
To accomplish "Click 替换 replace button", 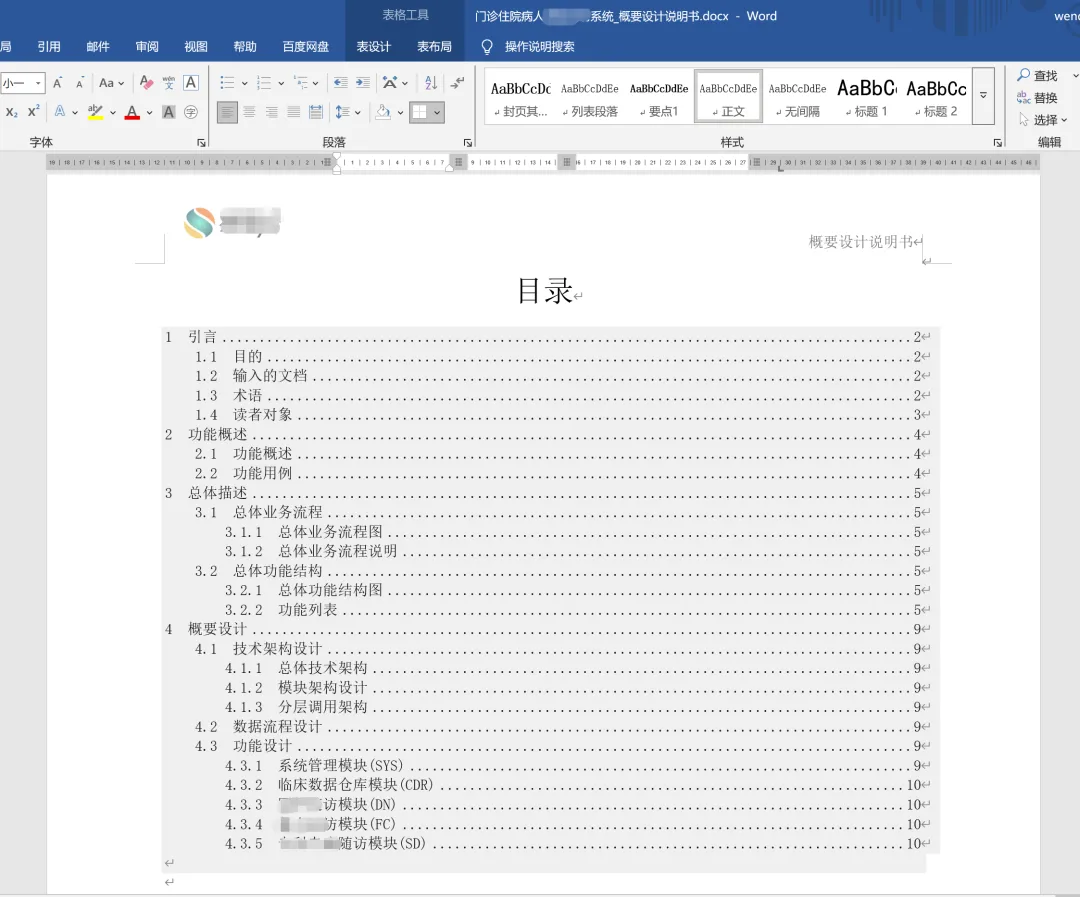I will (1037, 97).
